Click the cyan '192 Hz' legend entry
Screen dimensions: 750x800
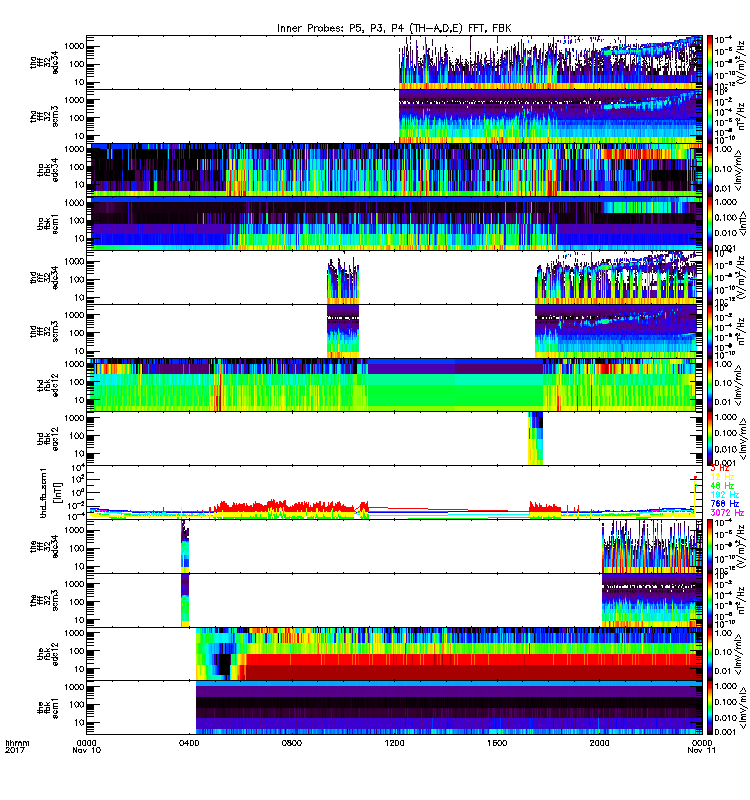pyautogui.click(x=724, y=494)
